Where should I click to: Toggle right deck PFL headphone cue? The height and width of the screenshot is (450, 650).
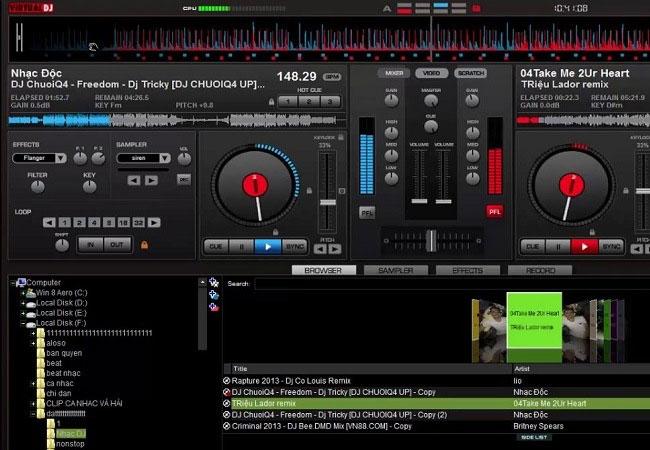click(x=495, y=212)
